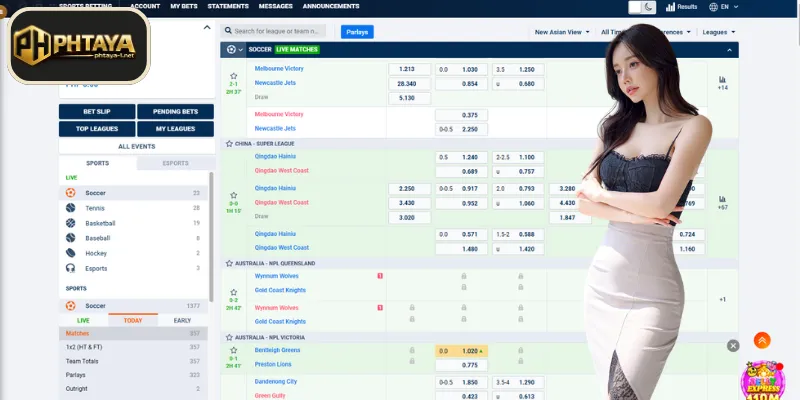The image size is (800, 400).
Task: Collapse the Soccer live matches section
Action: pyautogui.click(x=729, y=50)
